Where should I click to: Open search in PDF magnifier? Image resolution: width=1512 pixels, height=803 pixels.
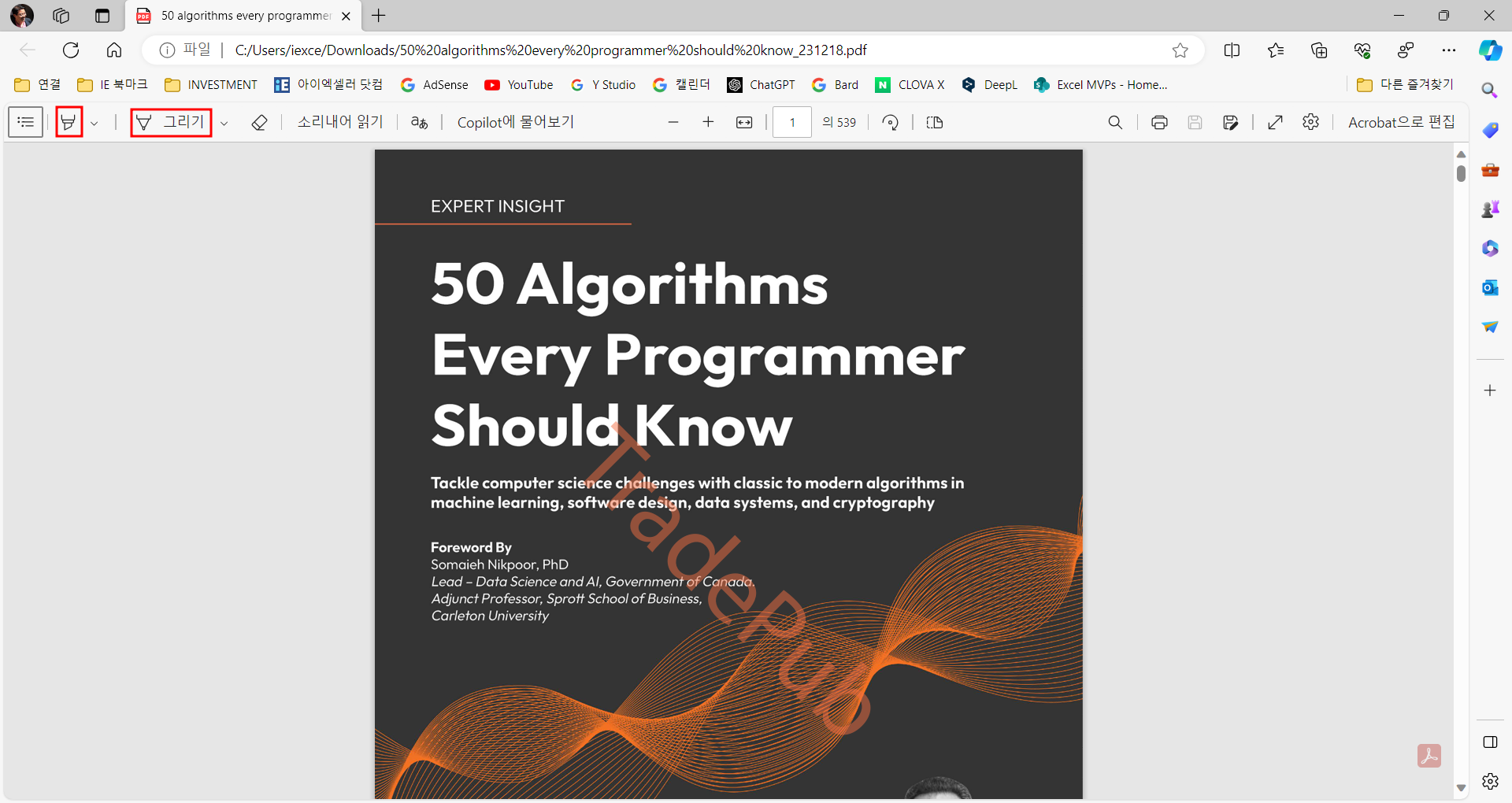(1115, 122)
